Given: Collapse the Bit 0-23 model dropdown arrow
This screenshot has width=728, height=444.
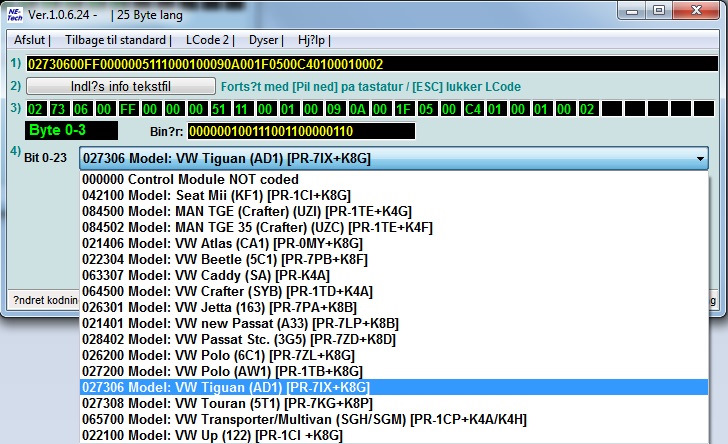Looking at the screenshot, I should click(x=700, y=159).
